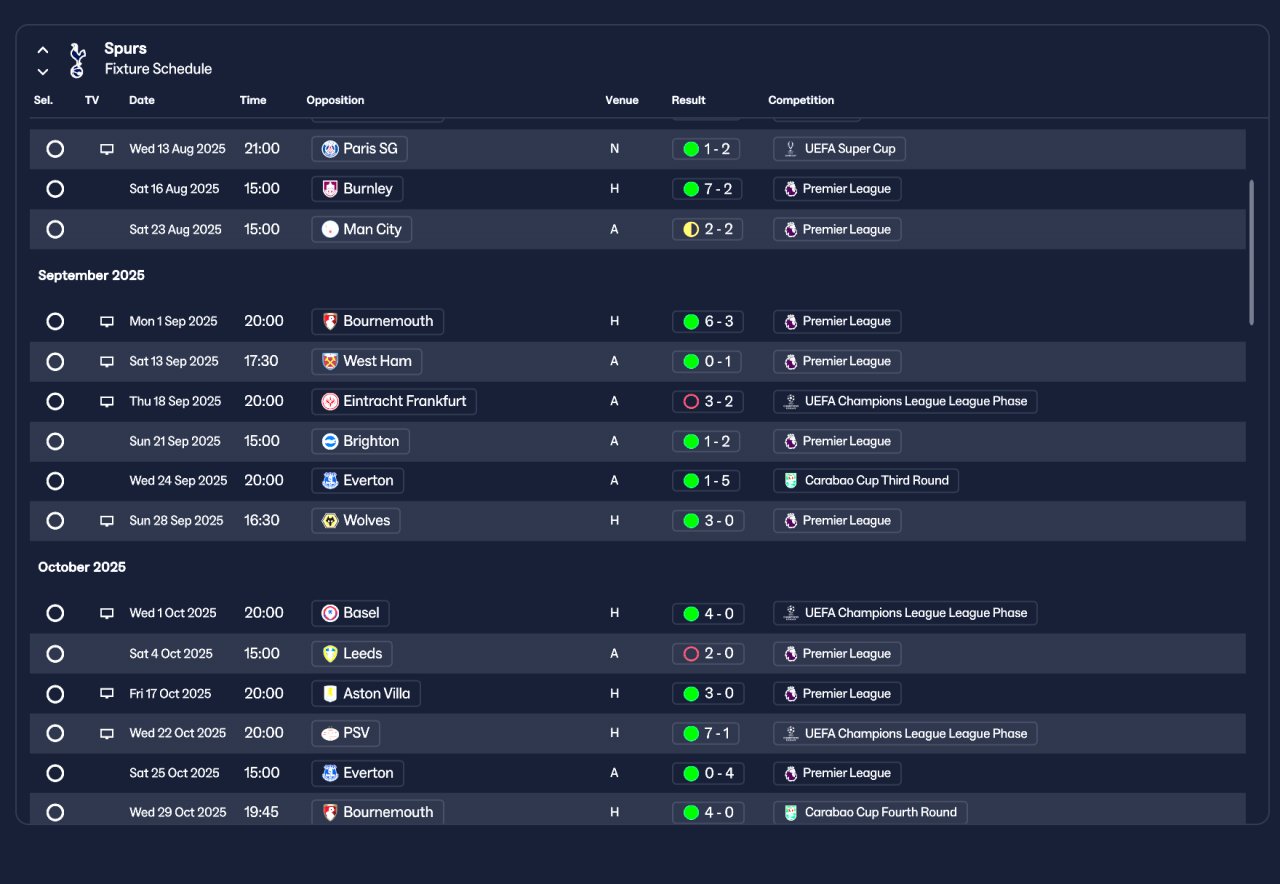Click TV icon for Eintracht Frankfurt match

pos(107,401)
